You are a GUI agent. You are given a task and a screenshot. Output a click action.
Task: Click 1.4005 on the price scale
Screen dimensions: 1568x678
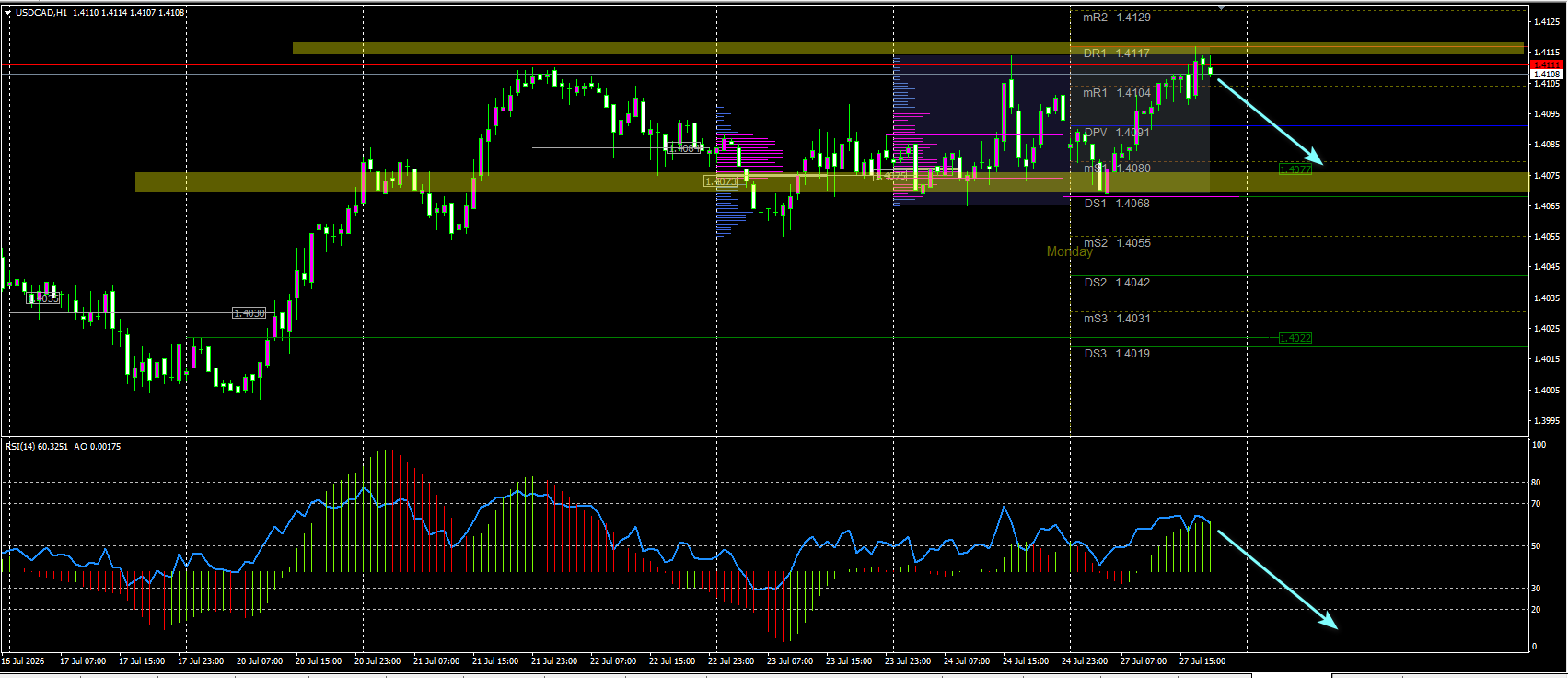(x=1546, y=391)
